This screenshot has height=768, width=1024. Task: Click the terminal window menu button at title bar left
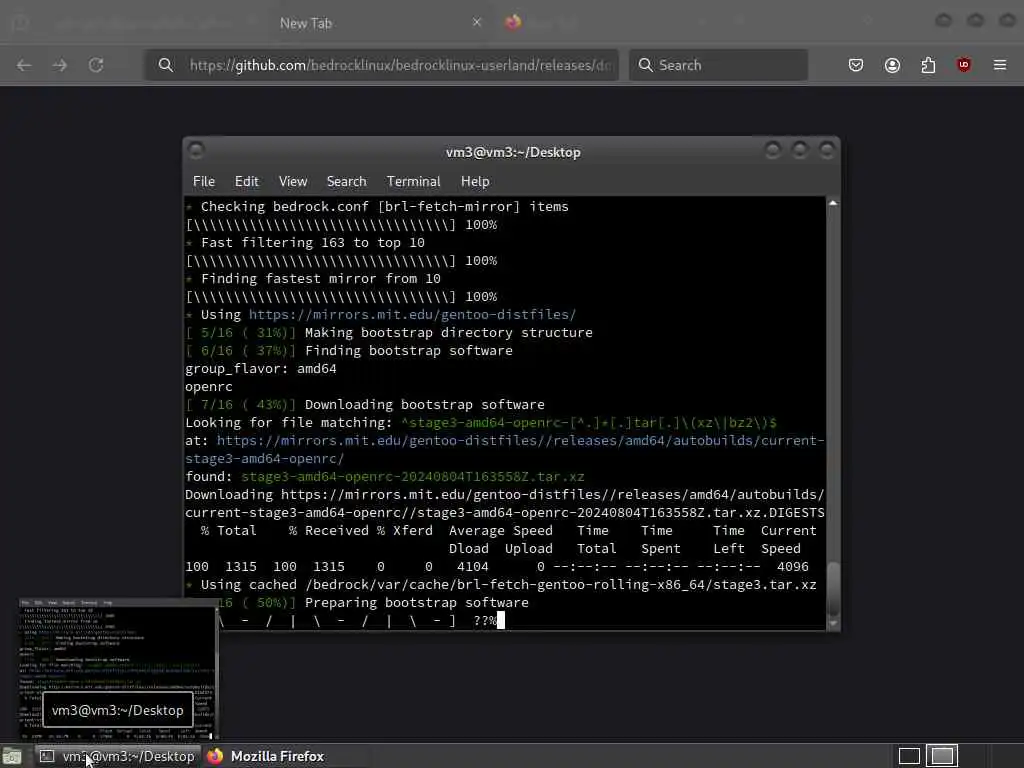195,151
